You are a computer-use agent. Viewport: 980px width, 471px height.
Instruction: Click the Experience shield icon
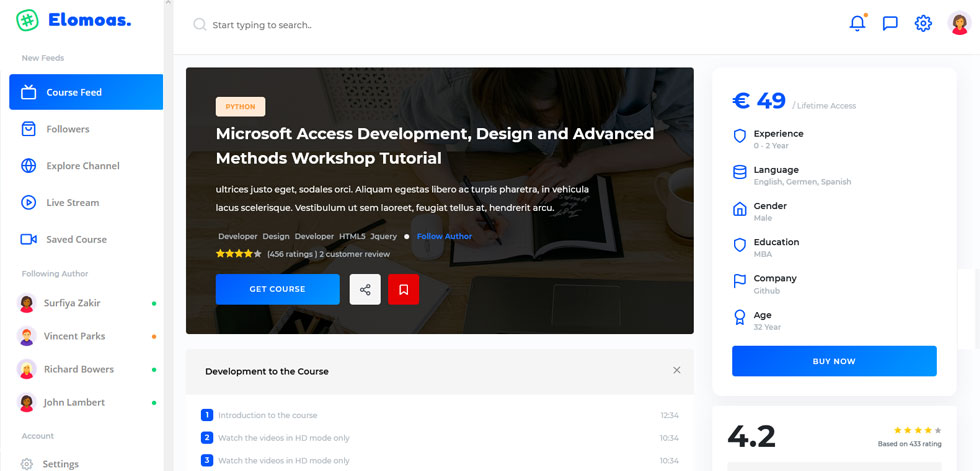click(739, 136)
